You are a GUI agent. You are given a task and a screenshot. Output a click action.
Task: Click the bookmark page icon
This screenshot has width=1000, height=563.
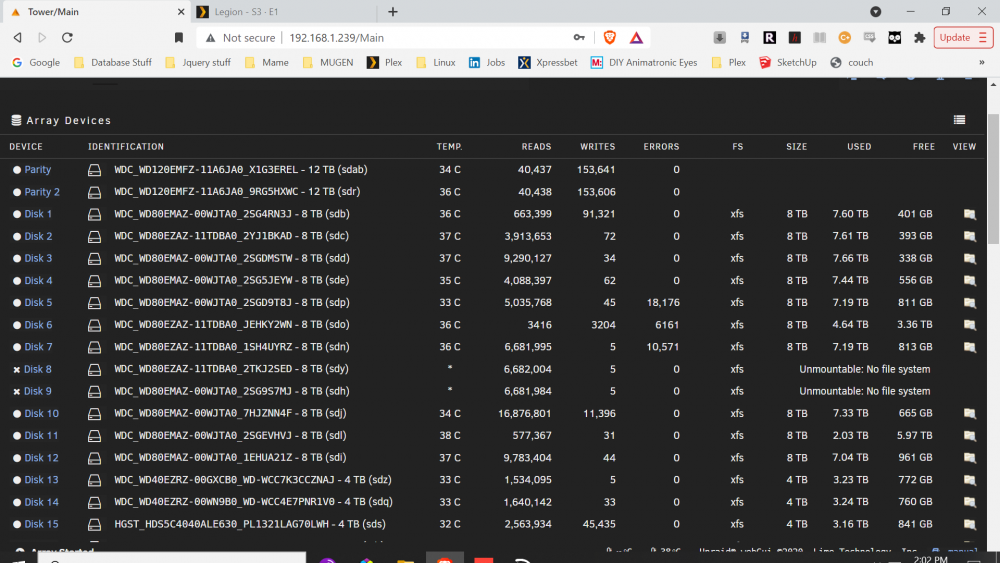pyautogui.click(x=179, y=38)
